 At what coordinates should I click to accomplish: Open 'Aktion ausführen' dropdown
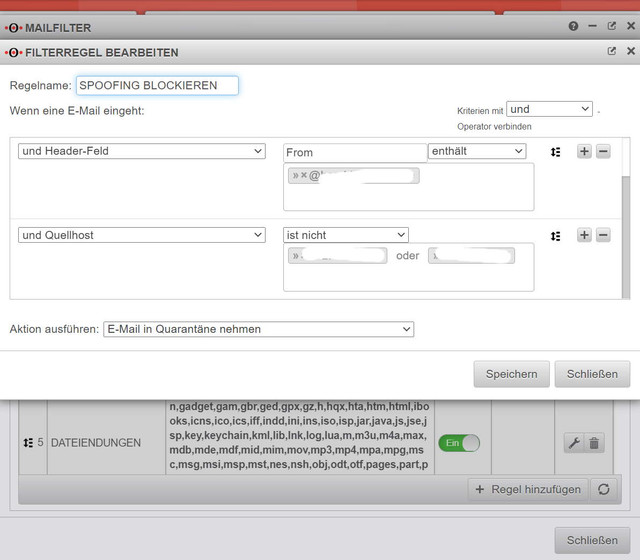[258, 329]
